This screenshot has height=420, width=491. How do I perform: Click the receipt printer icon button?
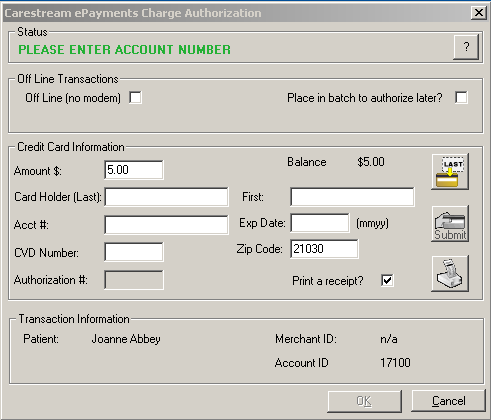pos(450,274)
